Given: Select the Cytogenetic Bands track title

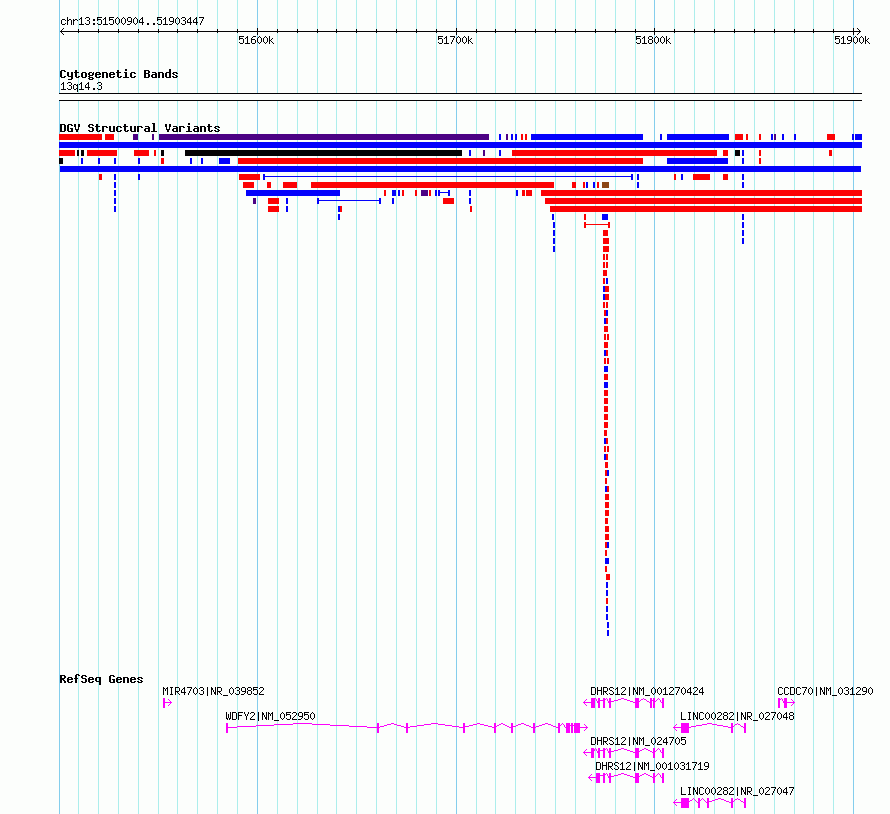Looking at the screenshot, I should point(119,74).
